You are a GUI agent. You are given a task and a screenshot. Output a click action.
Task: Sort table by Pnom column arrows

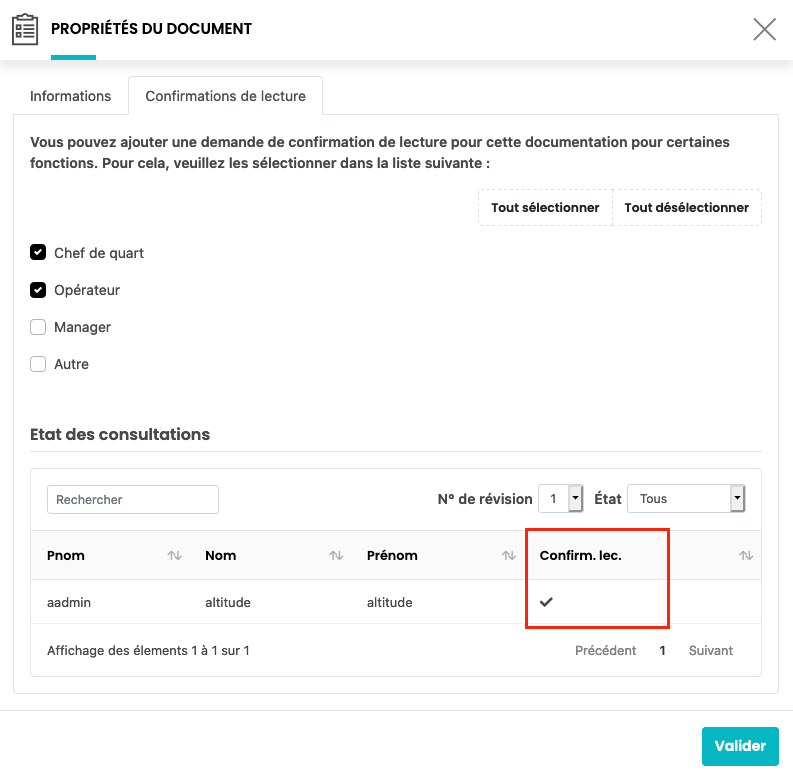175,556
